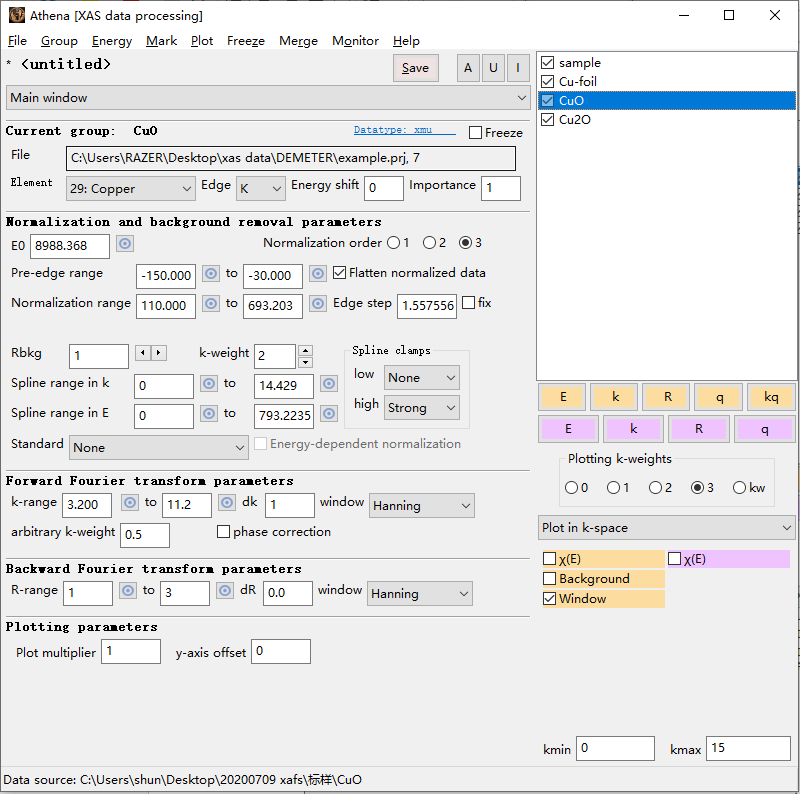Open the Merge menu

pyautogui.click(x=298, y=41)
